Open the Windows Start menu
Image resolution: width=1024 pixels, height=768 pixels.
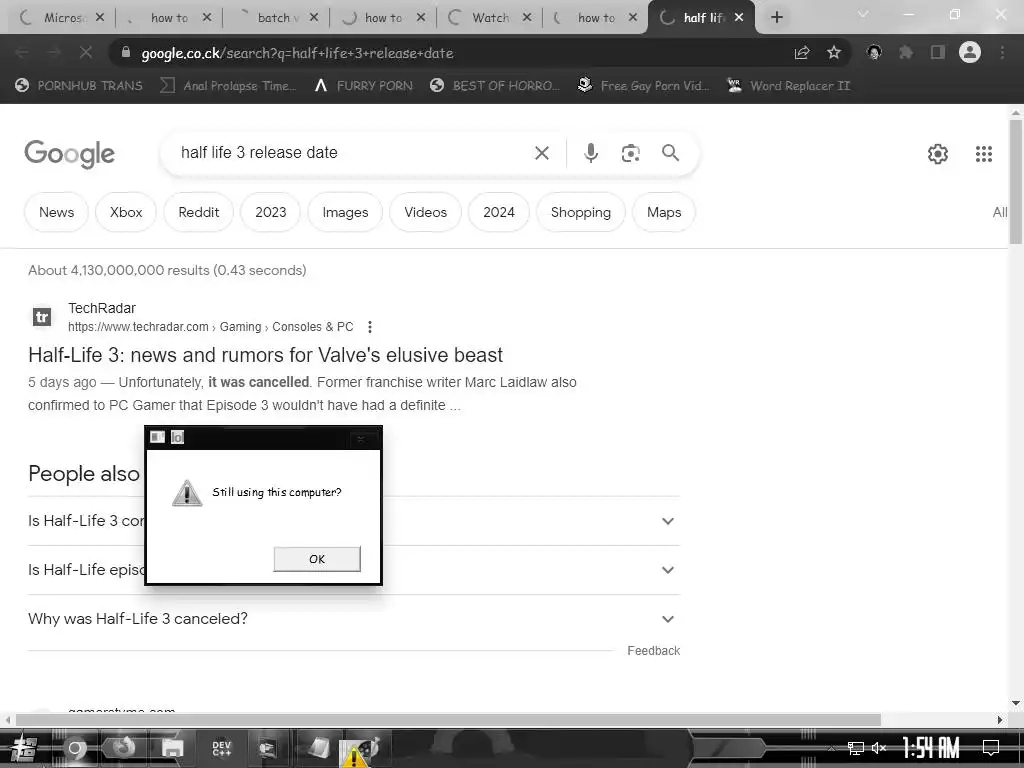(24, 748)
